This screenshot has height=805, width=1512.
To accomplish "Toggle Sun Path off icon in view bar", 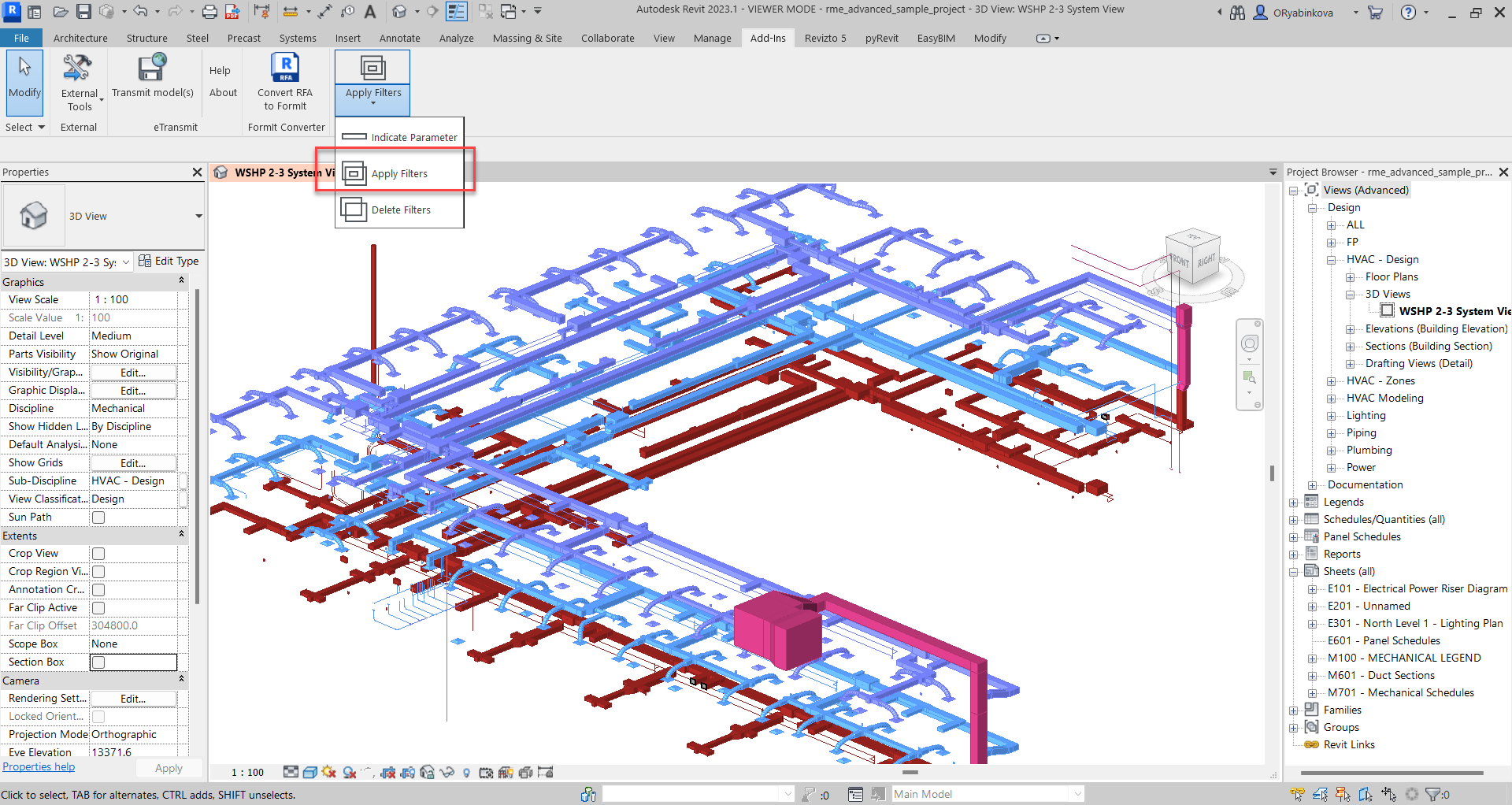I will tap(329, 773).
